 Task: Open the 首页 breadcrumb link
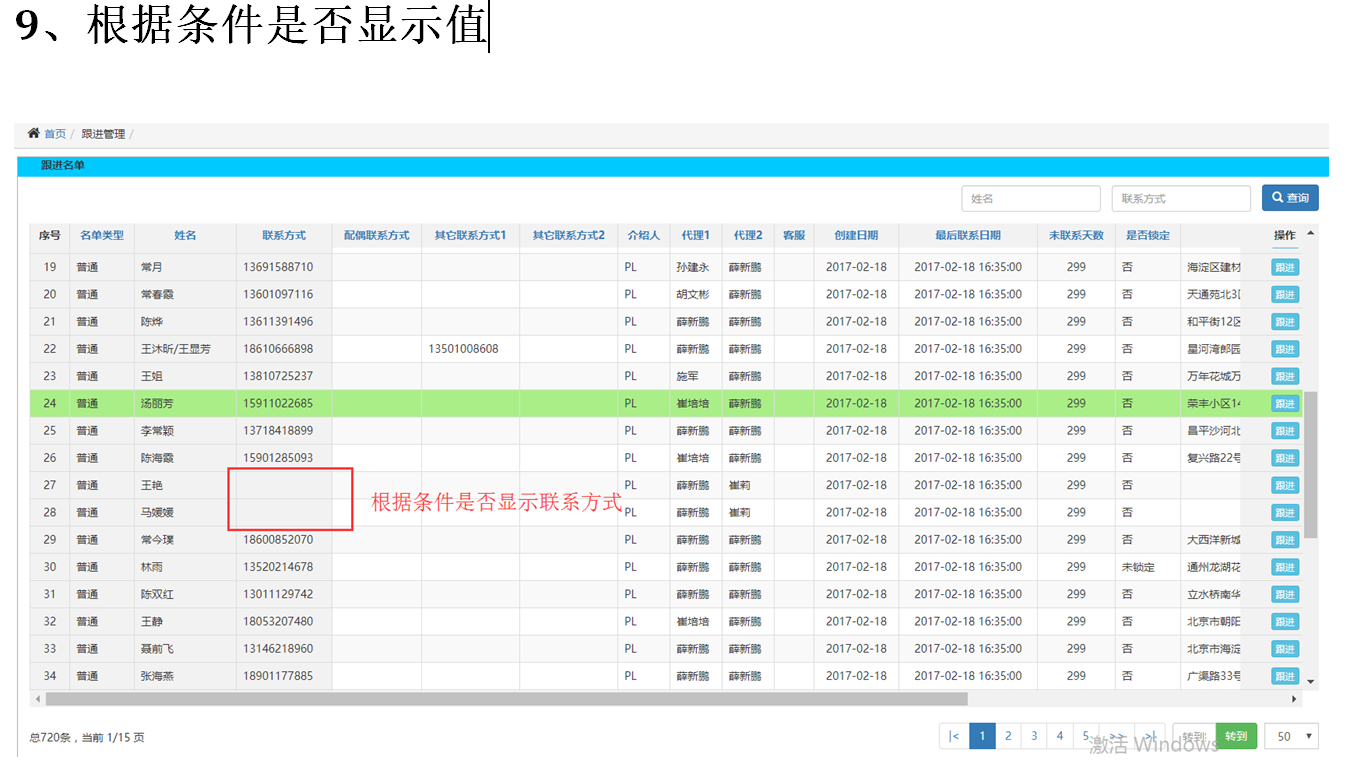pyautogui.click(x=55, y=134)
